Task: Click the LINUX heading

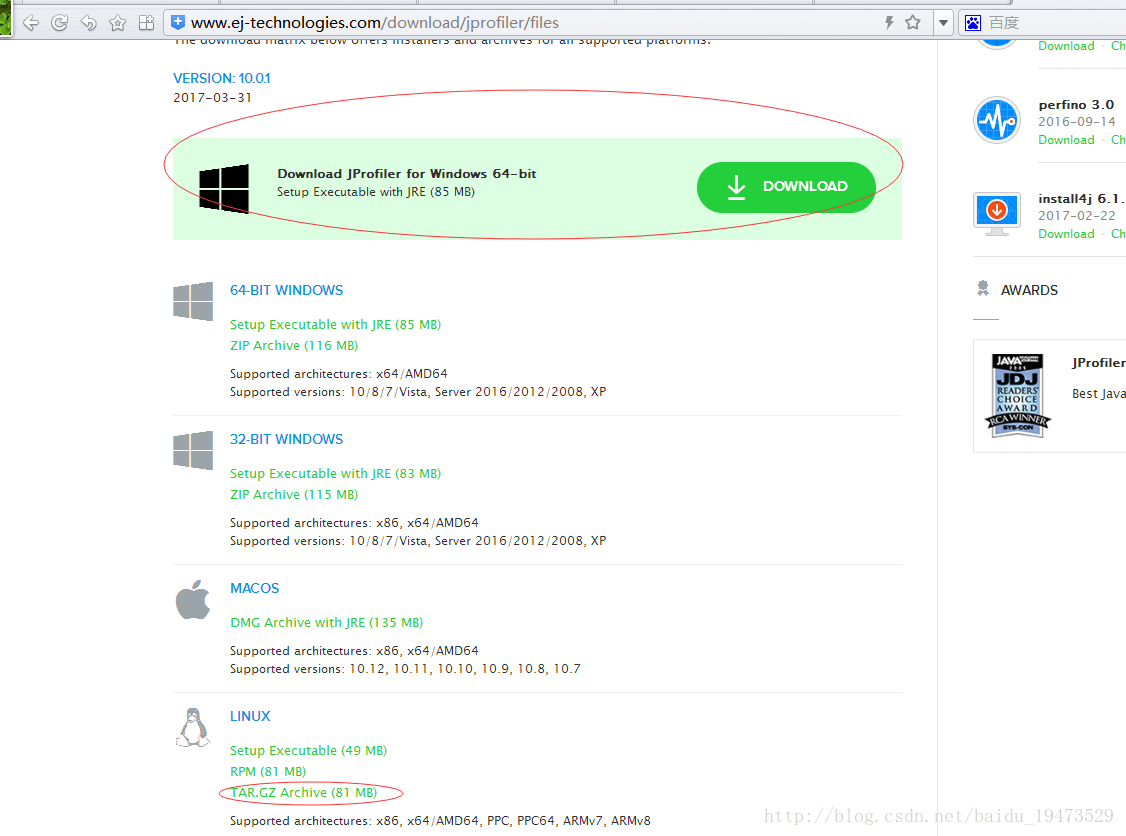Action: click(x=250, y=716)
